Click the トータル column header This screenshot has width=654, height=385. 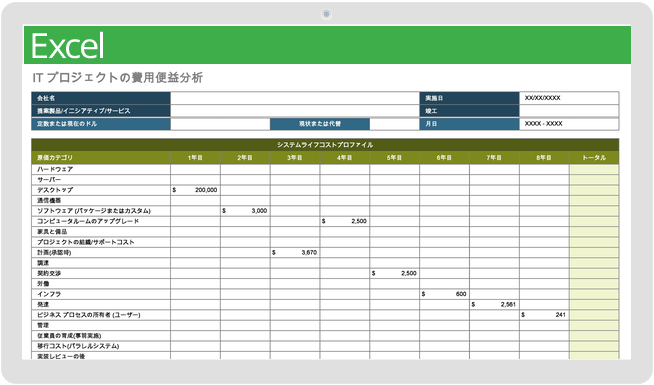594,158
